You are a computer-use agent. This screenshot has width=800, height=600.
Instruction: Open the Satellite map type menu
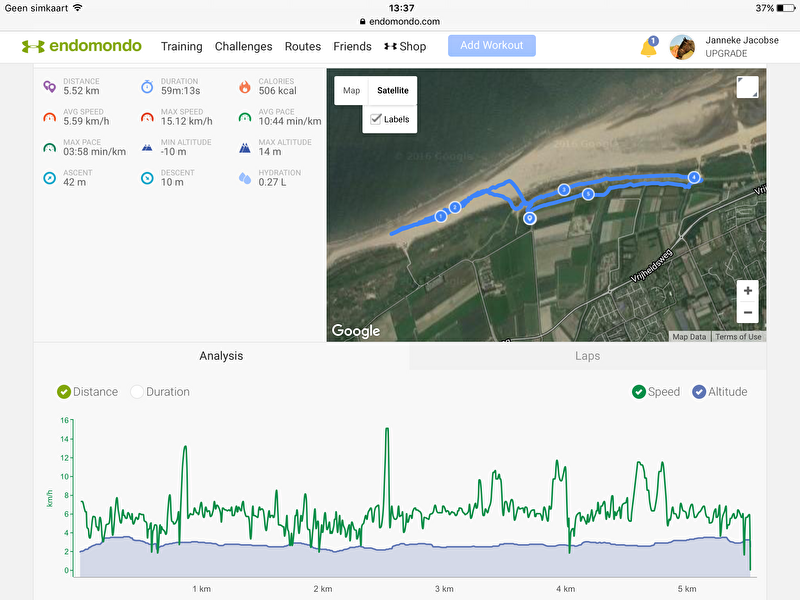(392, 90)
